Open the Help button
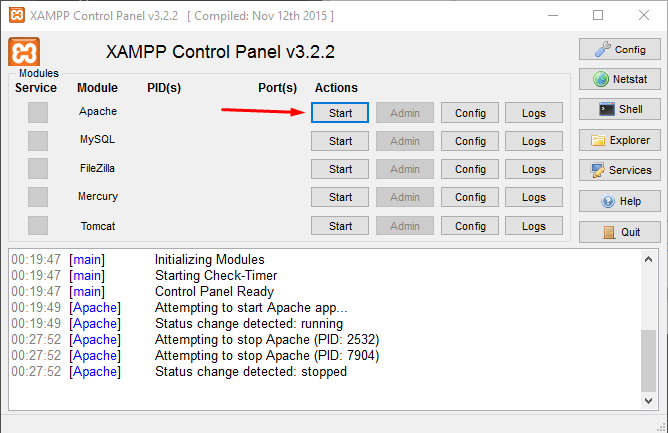668x433 pixels. pos(619,201)
